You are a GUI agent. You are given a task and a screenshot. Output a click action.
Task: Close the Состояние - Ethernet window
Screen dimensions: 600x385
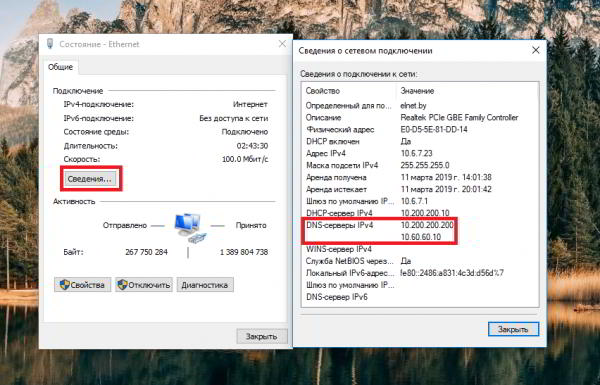point(282,44)
